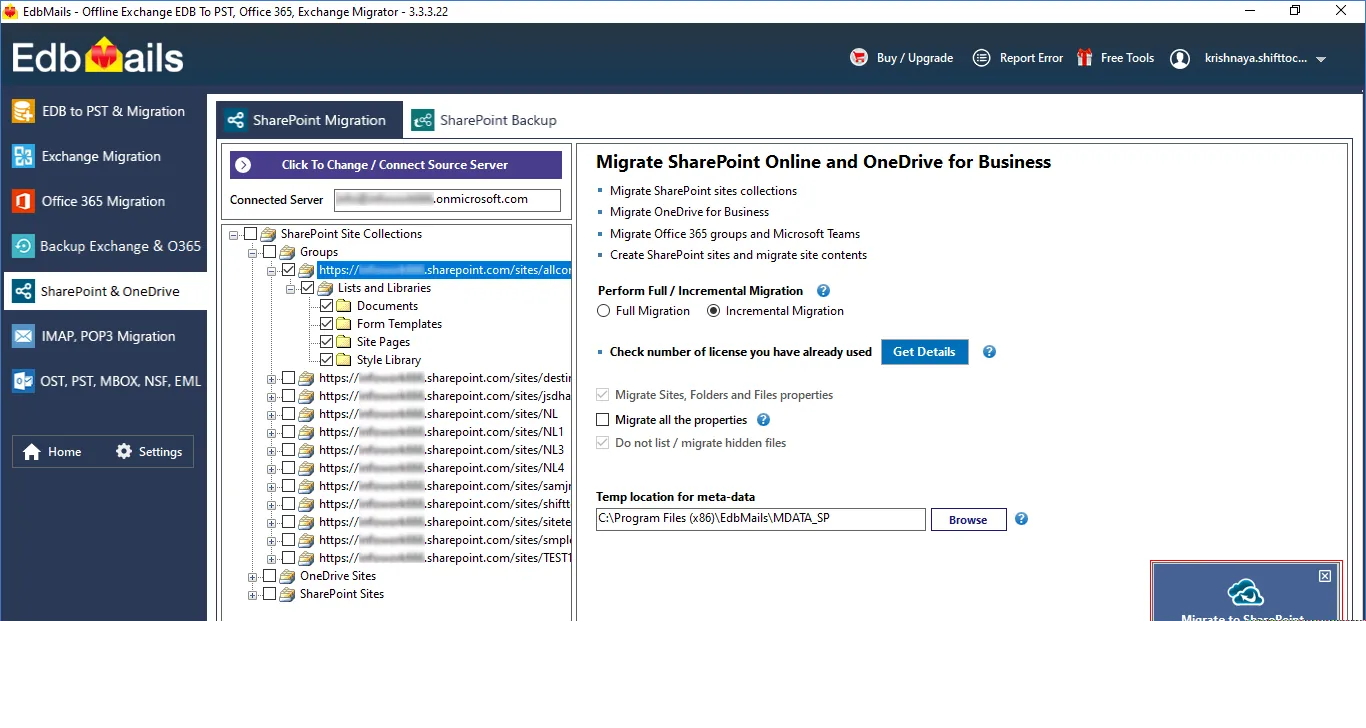Open IMAP, POP3 Migration from the sidebar

point(104,336)
